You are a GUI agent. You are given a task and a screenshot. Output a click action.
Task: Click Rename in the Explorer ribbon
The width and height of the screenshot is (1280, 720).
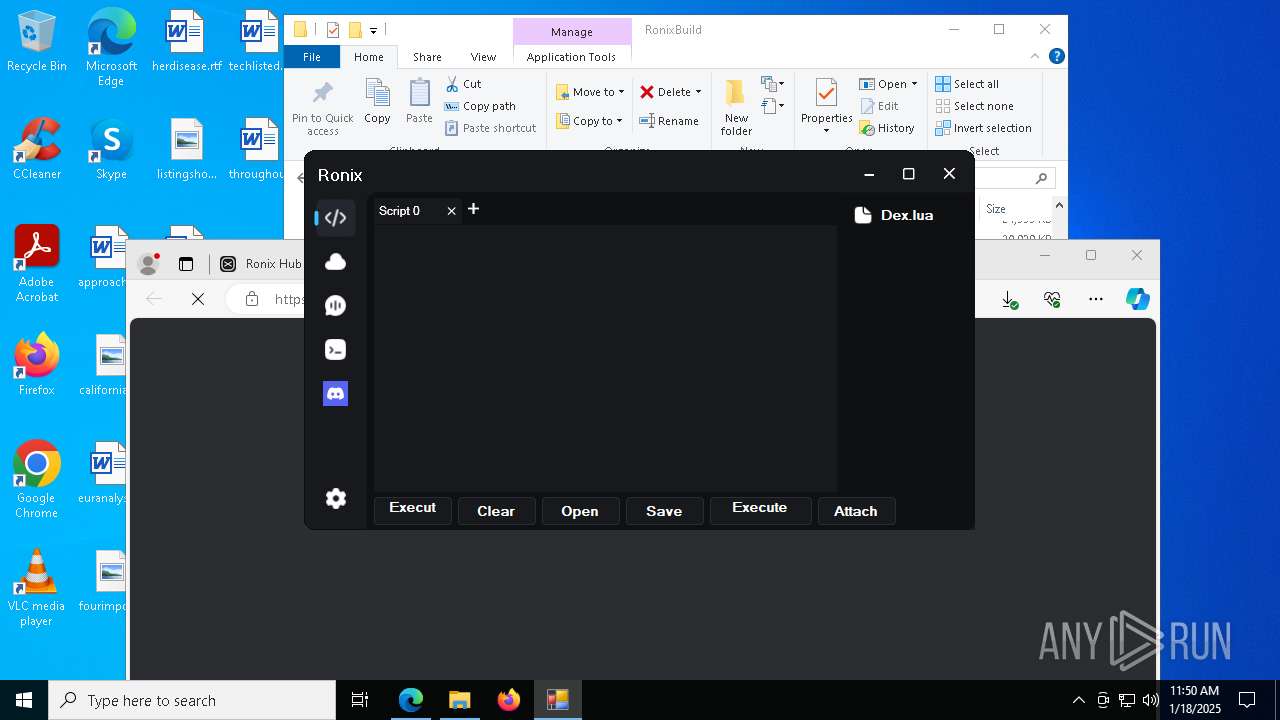tap(669, 121)
